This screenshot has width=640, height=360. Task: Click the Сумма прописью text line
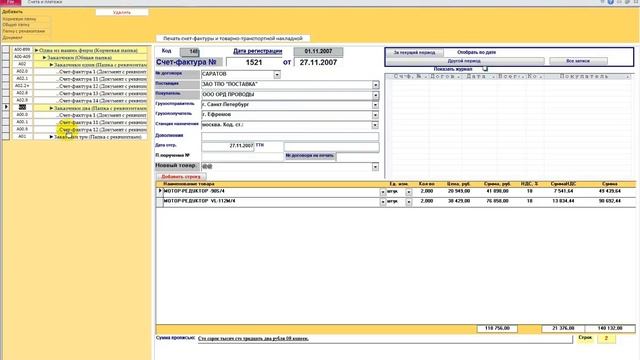pos(385,339)
